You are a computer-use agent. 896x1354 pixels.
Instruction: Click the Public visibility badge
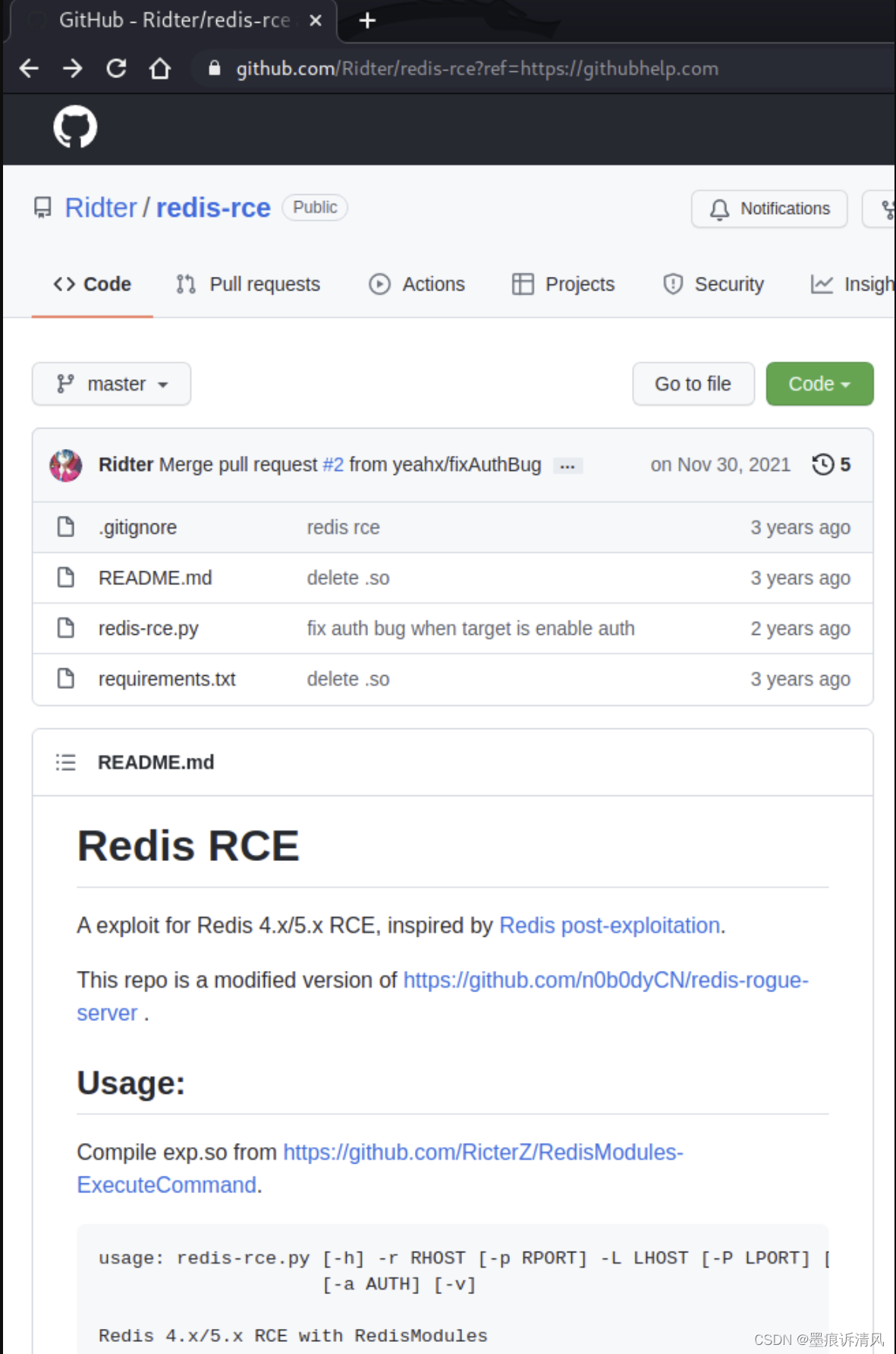[314, 207]
